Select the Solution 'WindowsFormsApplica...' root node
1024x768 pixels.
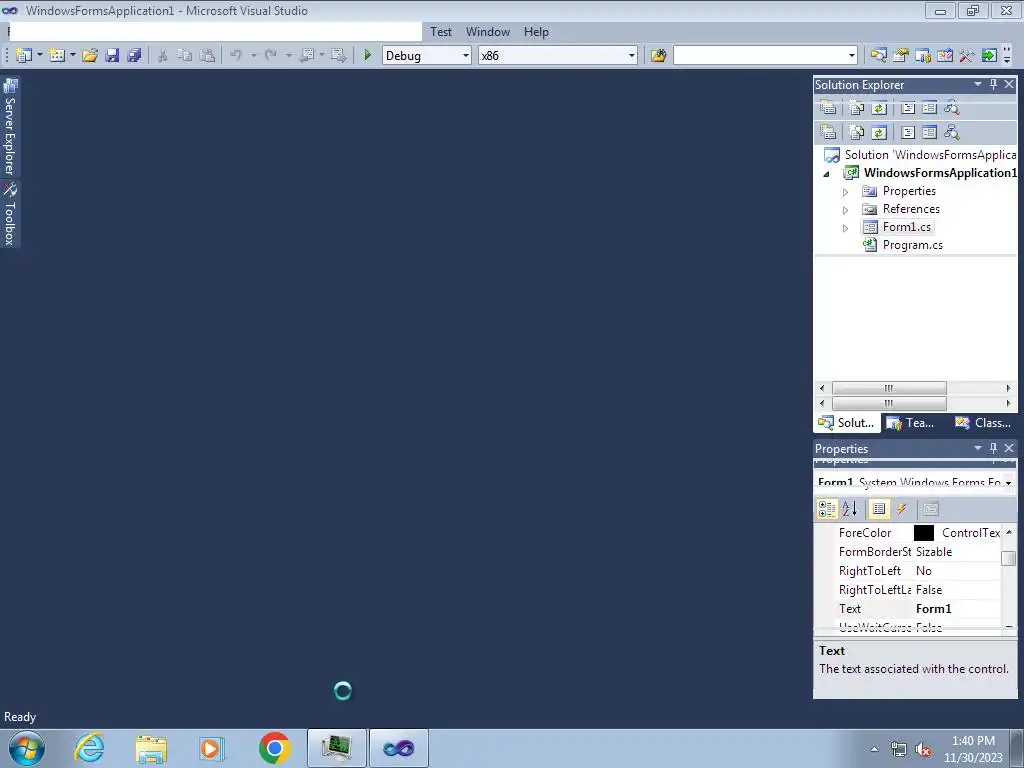pos(930,155)
